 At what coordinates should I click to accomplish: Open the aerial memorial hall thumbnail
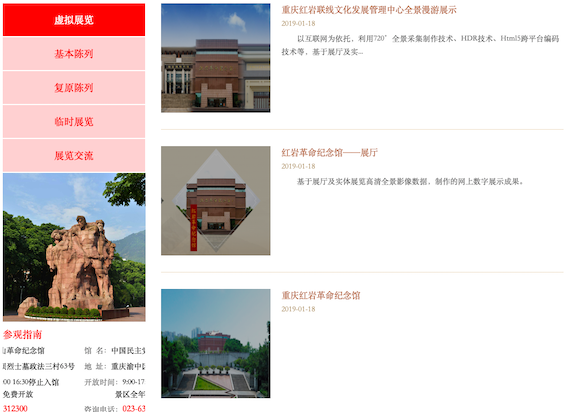(x=216, y=344)
